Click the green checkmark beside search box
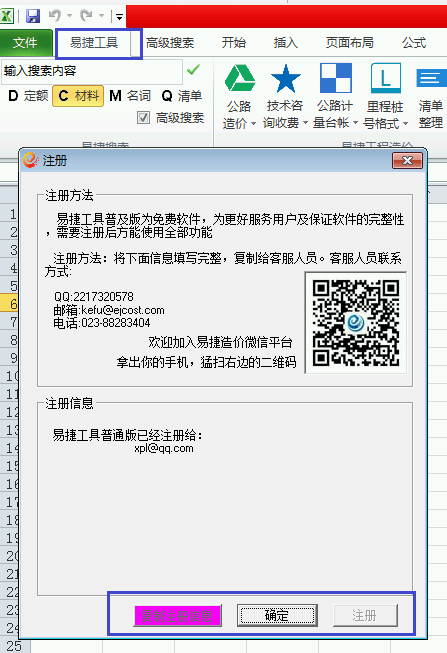 pos(193,70)
